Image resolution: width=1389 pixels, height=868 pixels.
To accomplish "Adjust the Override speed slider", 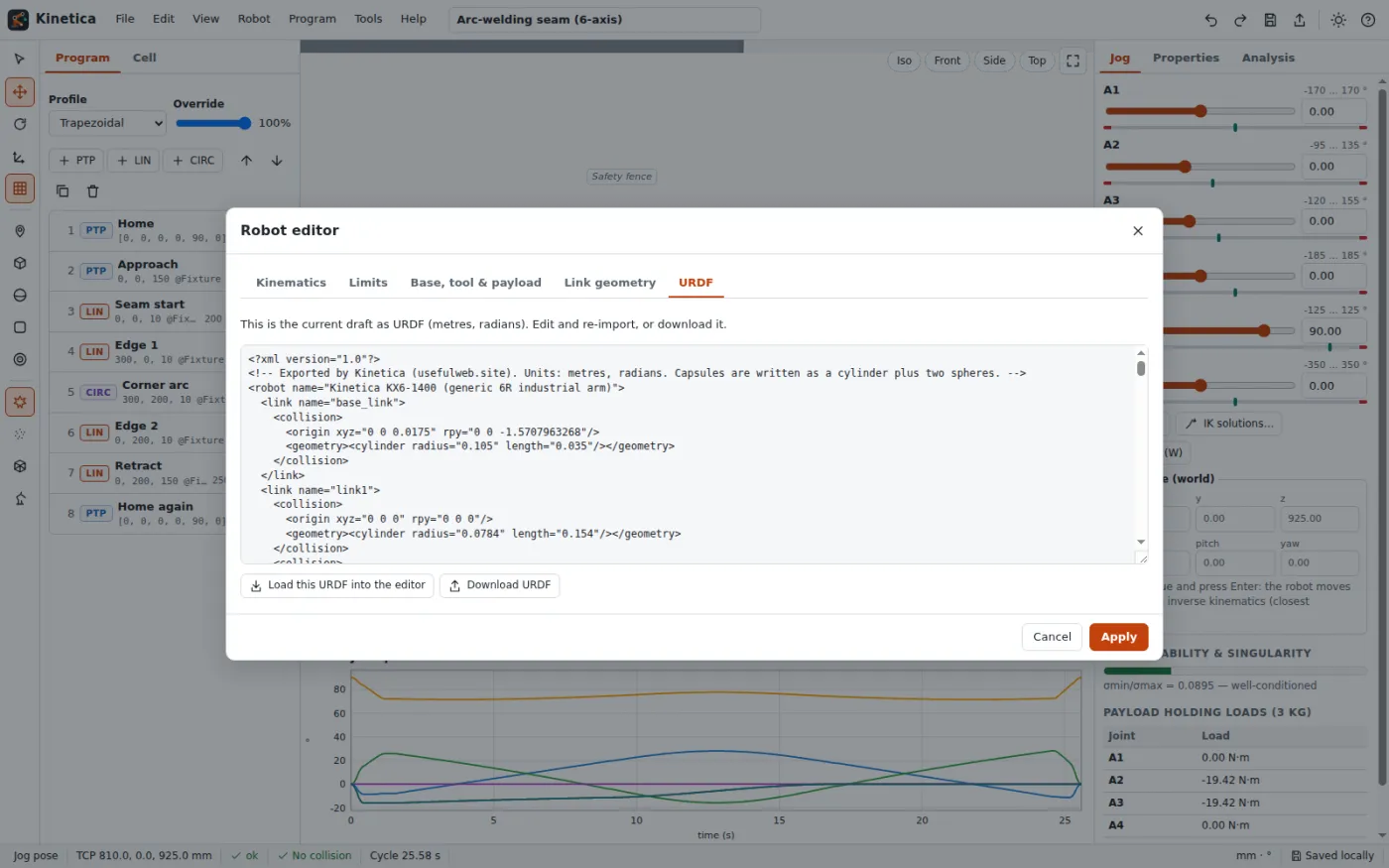I will click(213, 123).
